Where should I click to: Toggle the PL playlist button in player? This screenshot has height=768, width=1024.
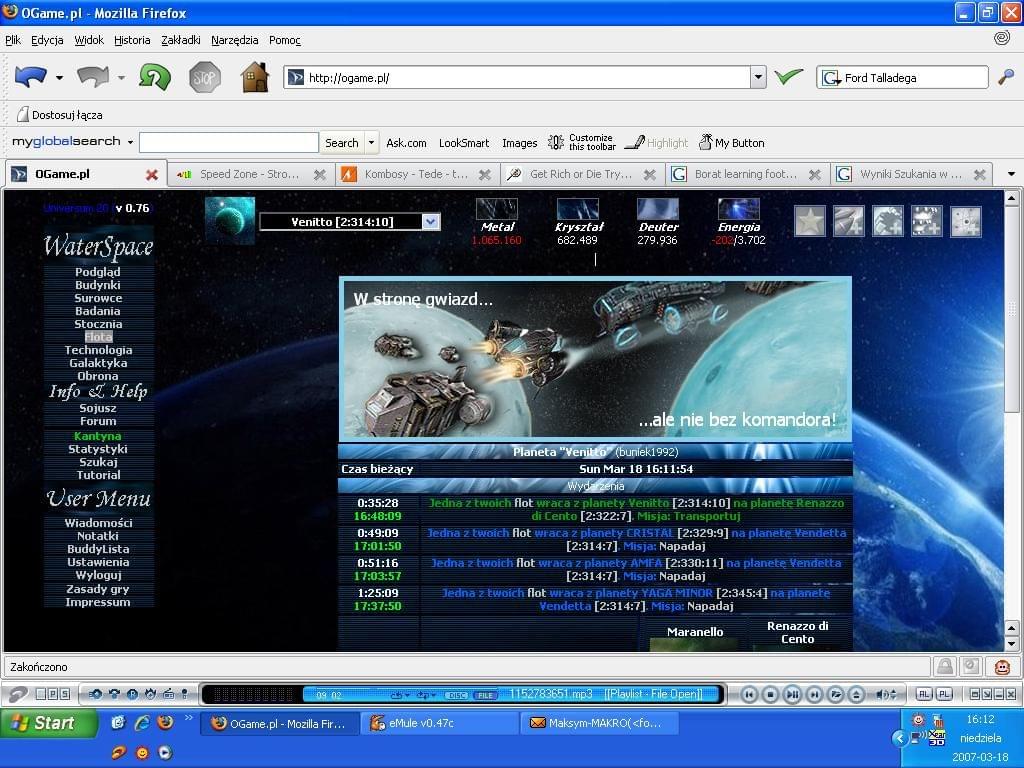click(x=944, y=694)
